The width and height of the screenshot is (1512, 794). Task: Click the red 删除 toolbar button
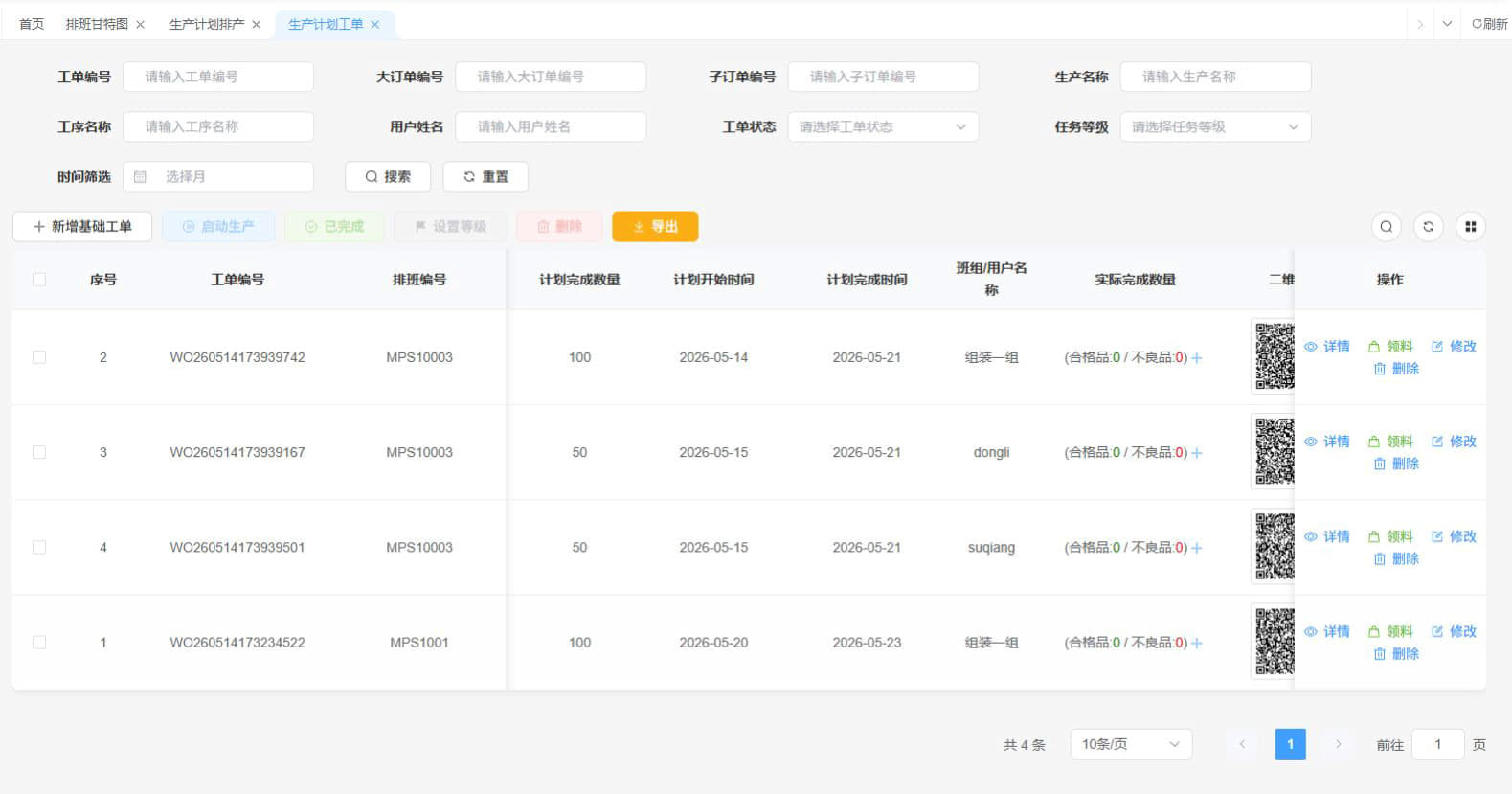[559, 227]
